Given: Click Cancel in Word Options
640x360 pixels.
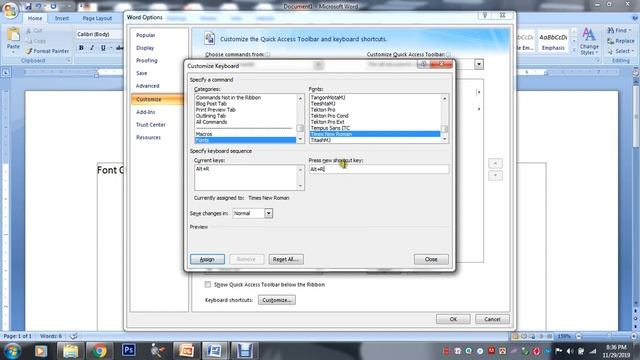Looking at the screenshot, I should pyautogui.click(x=492, y=319).
